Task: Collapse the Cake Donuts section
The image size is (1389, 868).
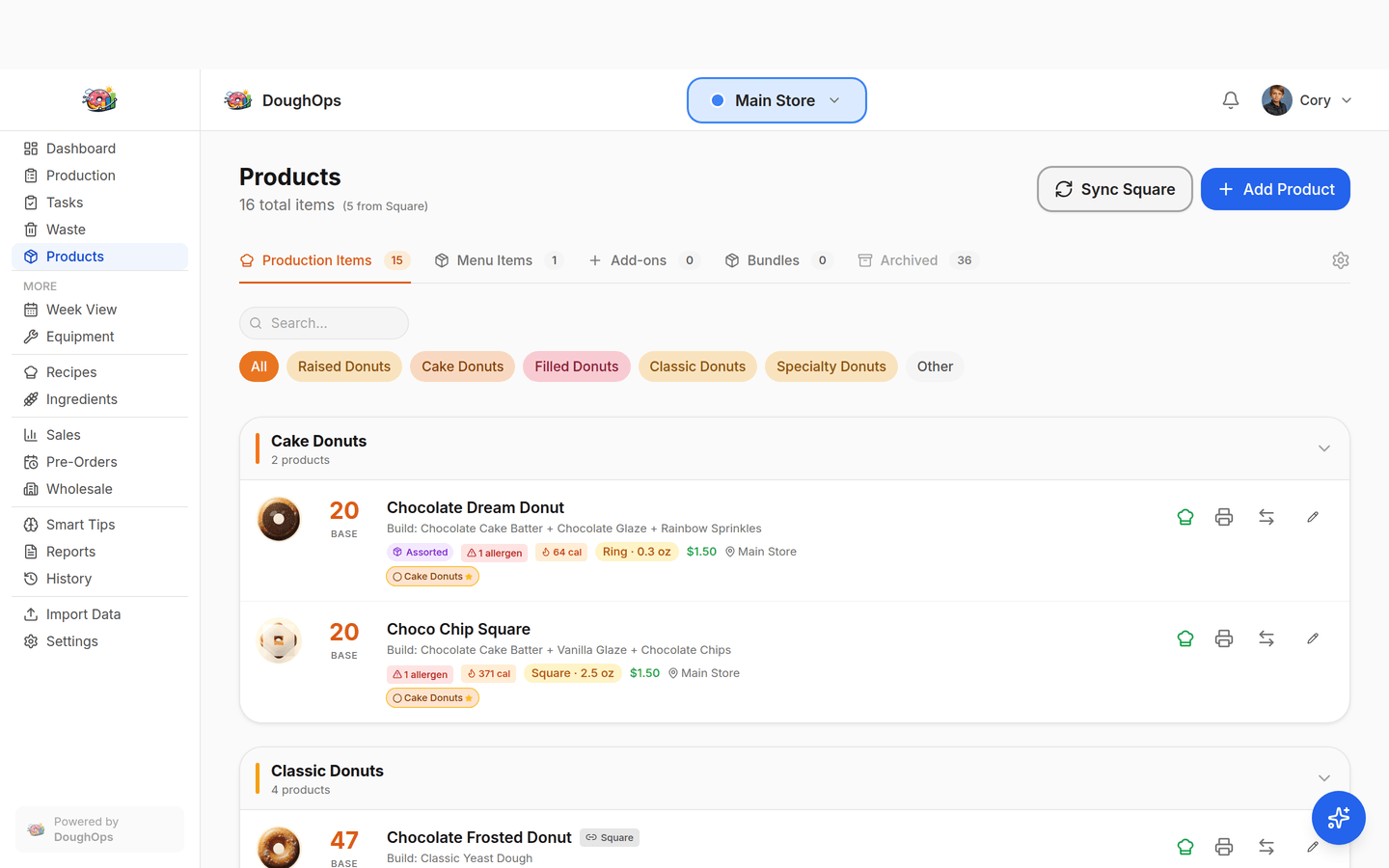Action: pos(1323,448)
